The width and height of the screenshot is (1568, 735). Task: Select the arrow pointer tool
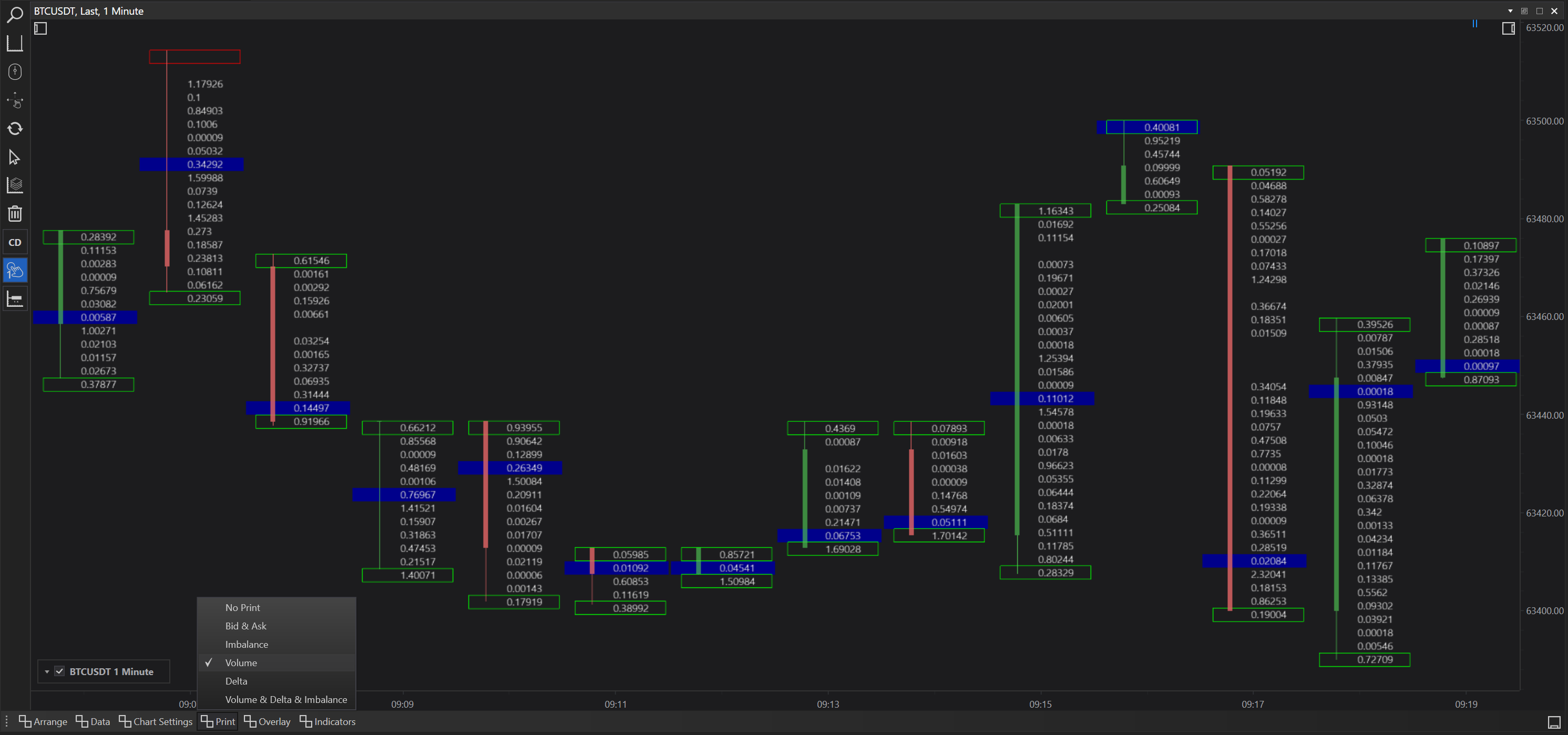point(15,158)
